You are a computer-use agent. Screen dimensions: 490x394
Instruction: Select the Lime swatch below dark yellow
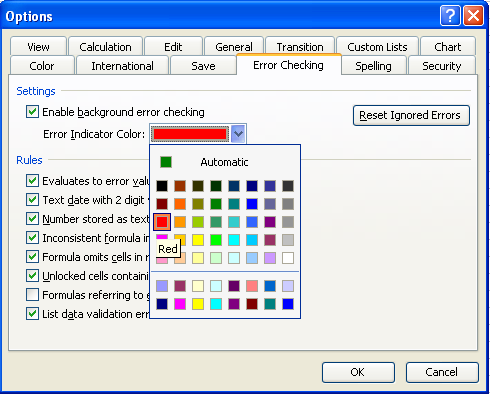tap(198, 222)
